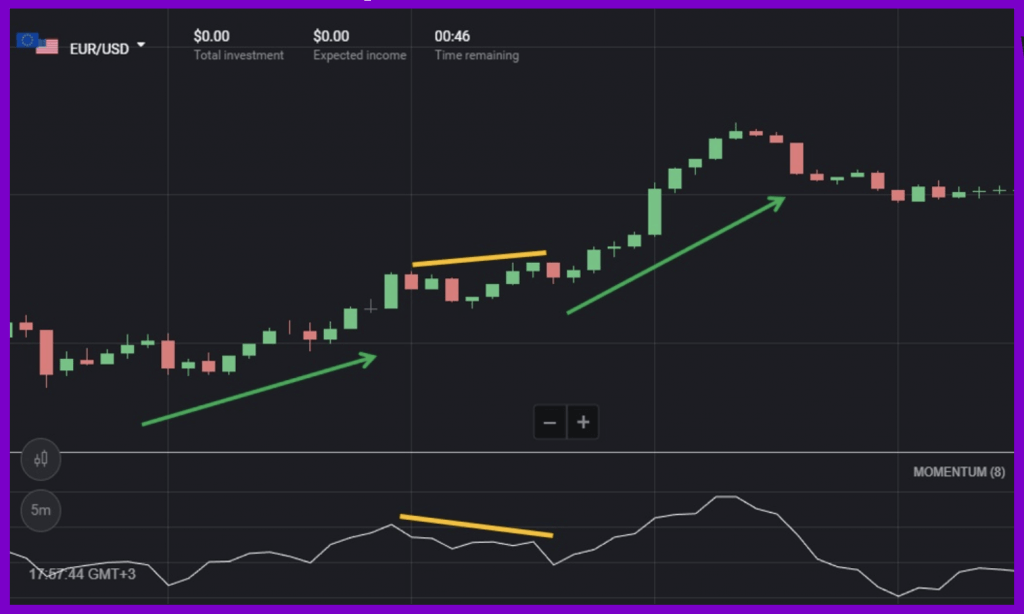
Task: Select the yellow trendline above the candles
Action: (479, 258)
